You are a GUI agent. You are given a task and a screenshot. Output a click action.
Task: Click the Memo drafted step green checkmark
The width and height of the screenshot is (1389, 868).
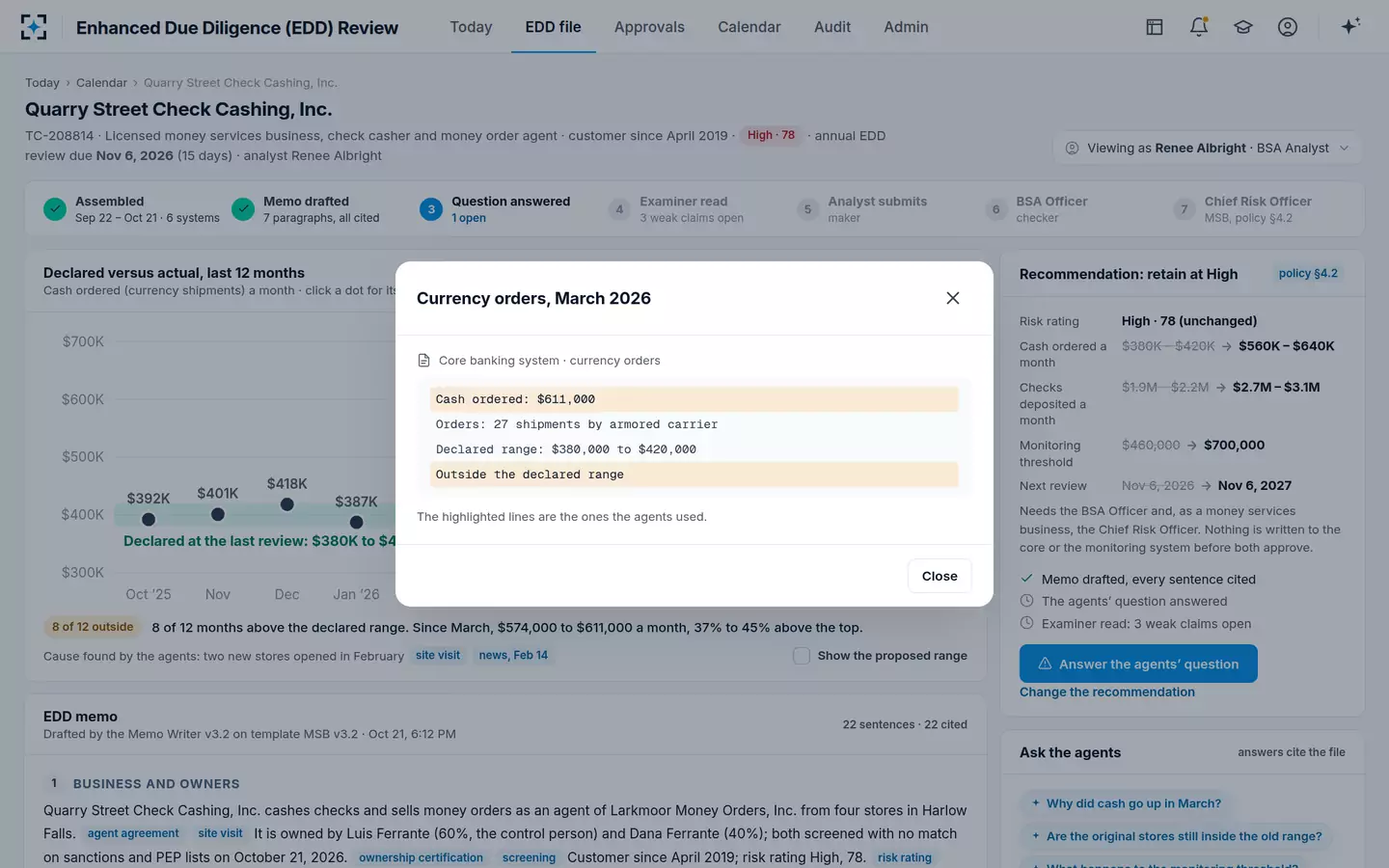[243, 209]
